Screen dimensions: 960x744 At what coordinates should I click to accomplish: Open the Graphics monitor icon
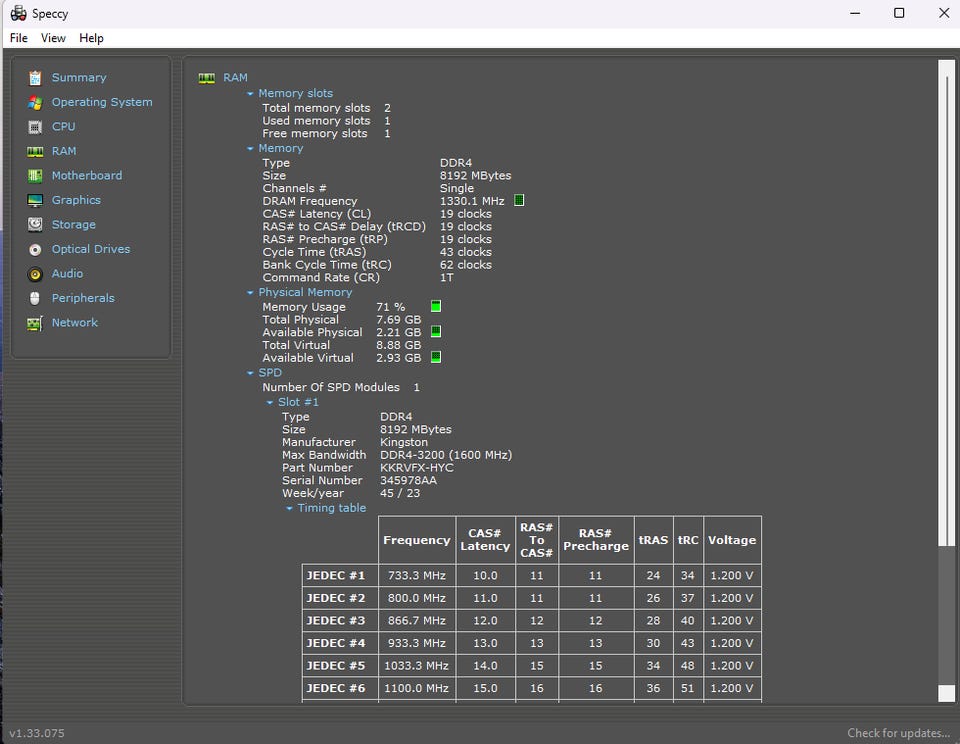pos(35,200)
